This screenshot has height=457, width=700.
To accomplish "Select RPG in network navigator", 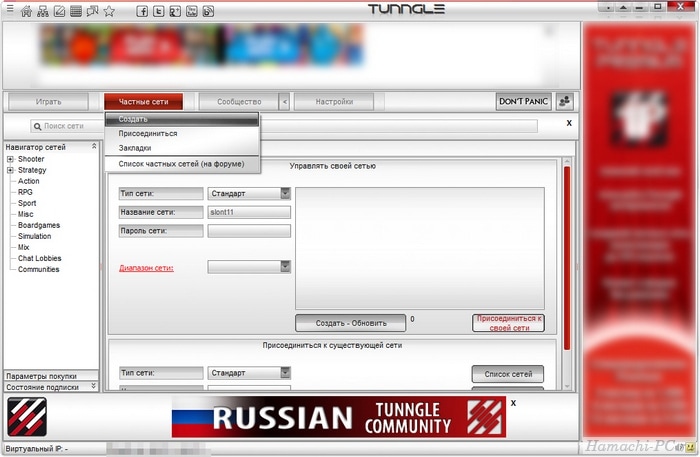I will click(x=25, y=192).
